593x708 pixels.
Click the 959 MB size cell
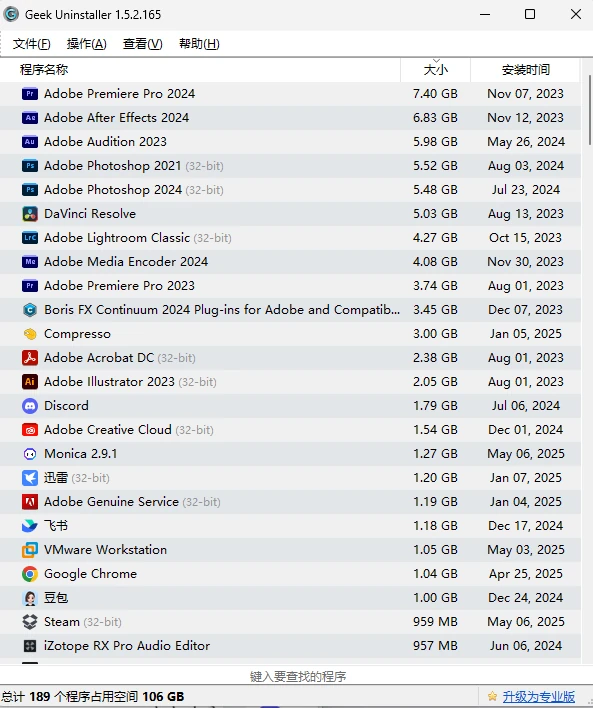point(435,622)
